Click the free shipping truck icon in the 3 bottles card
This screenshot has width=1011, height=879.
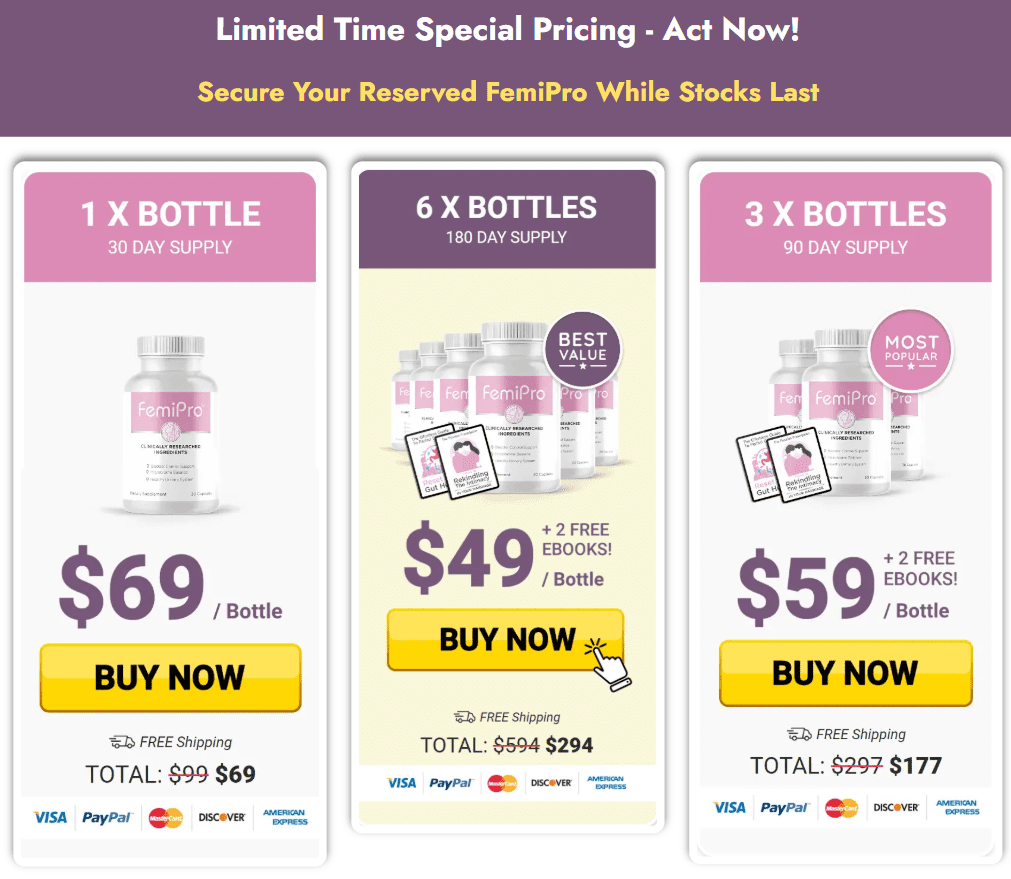(x=800, y=734)
